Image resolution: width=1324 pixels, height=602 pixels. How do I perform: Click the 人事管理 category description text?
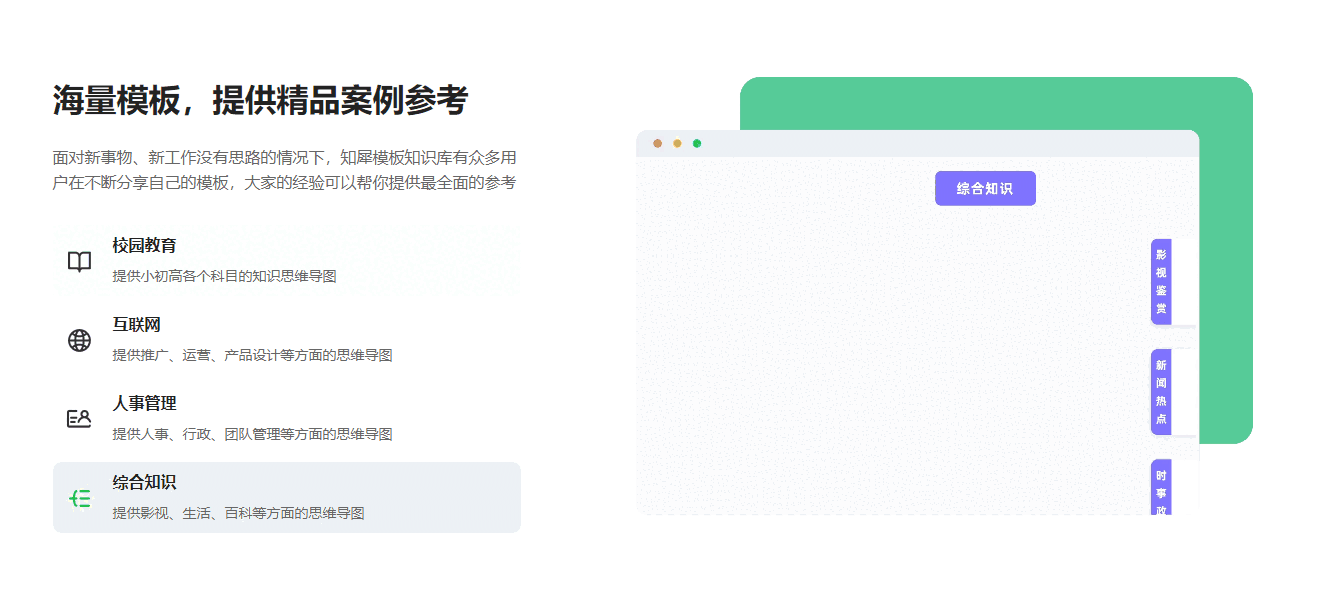coord(250,433)
